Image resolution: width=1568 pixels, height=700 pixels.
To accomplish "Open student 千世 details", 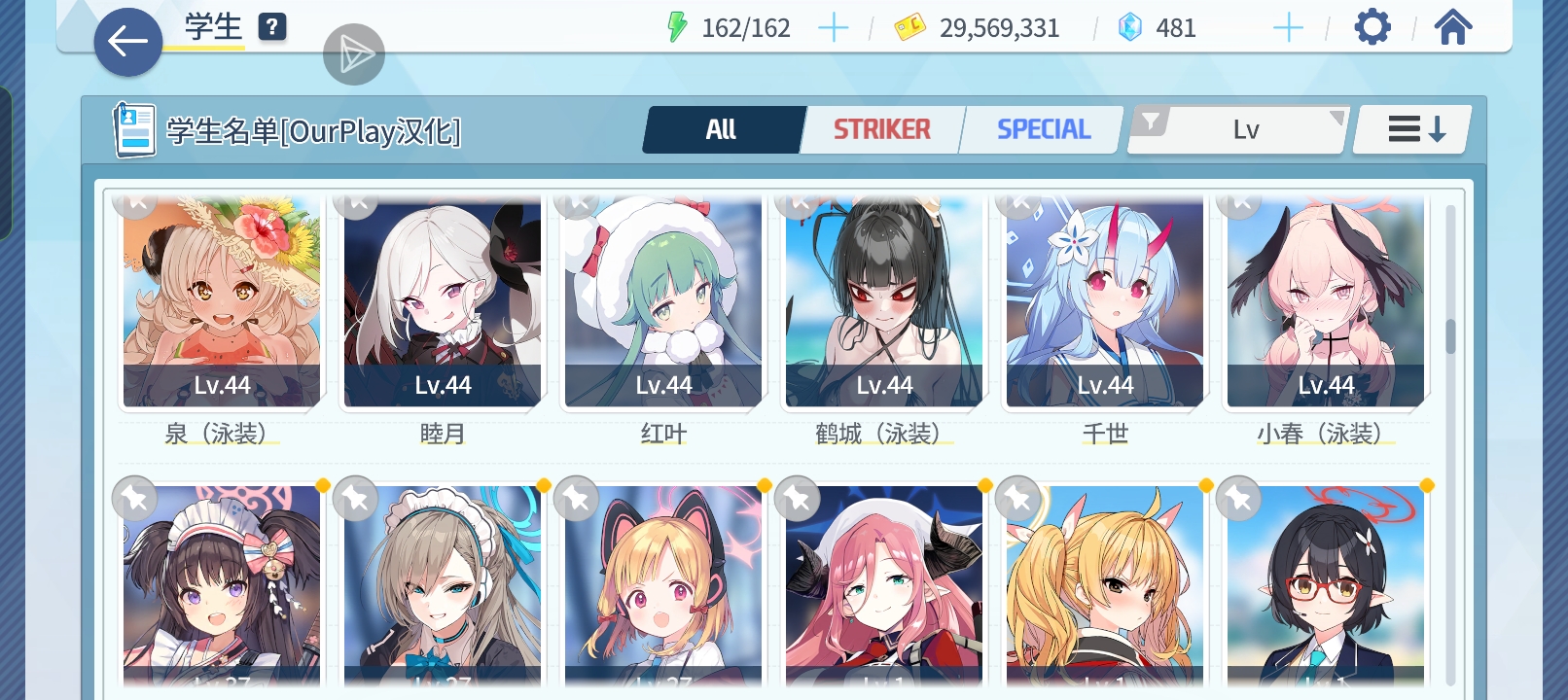I will click(1105, 301).
